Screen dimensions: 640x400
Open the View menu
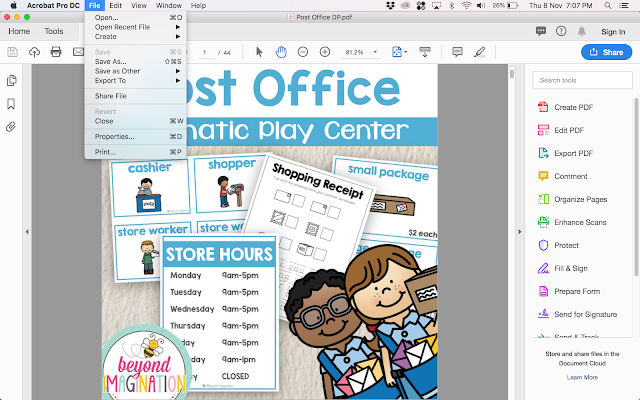pyautogui.click(x=139, y=5)
